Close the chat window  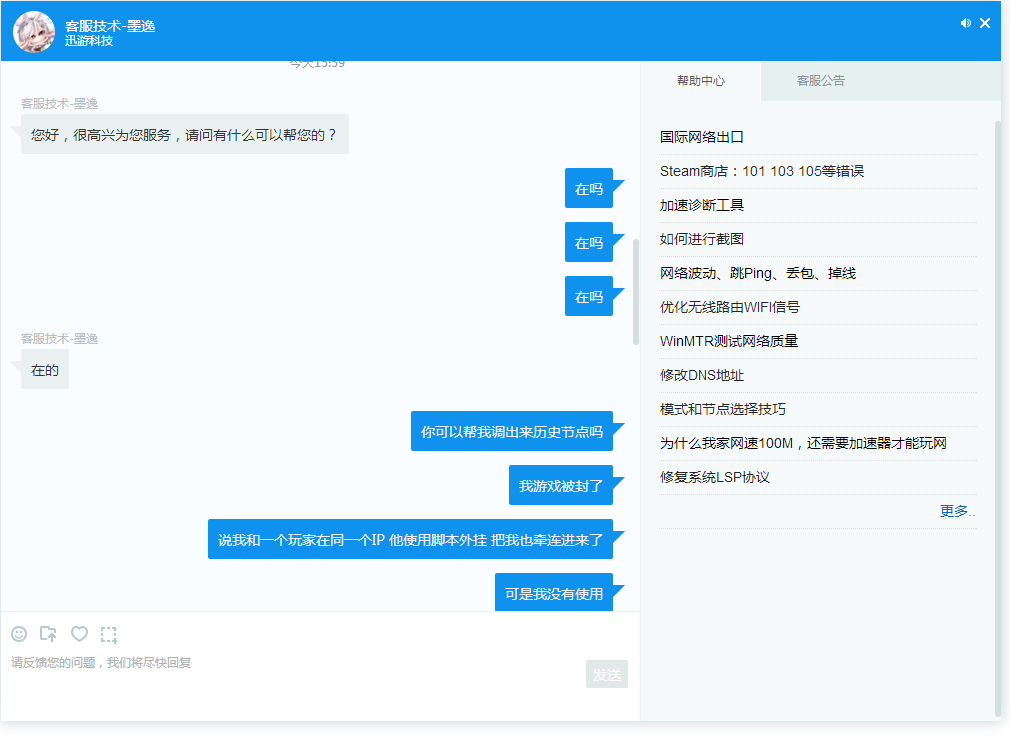[985, 23]
